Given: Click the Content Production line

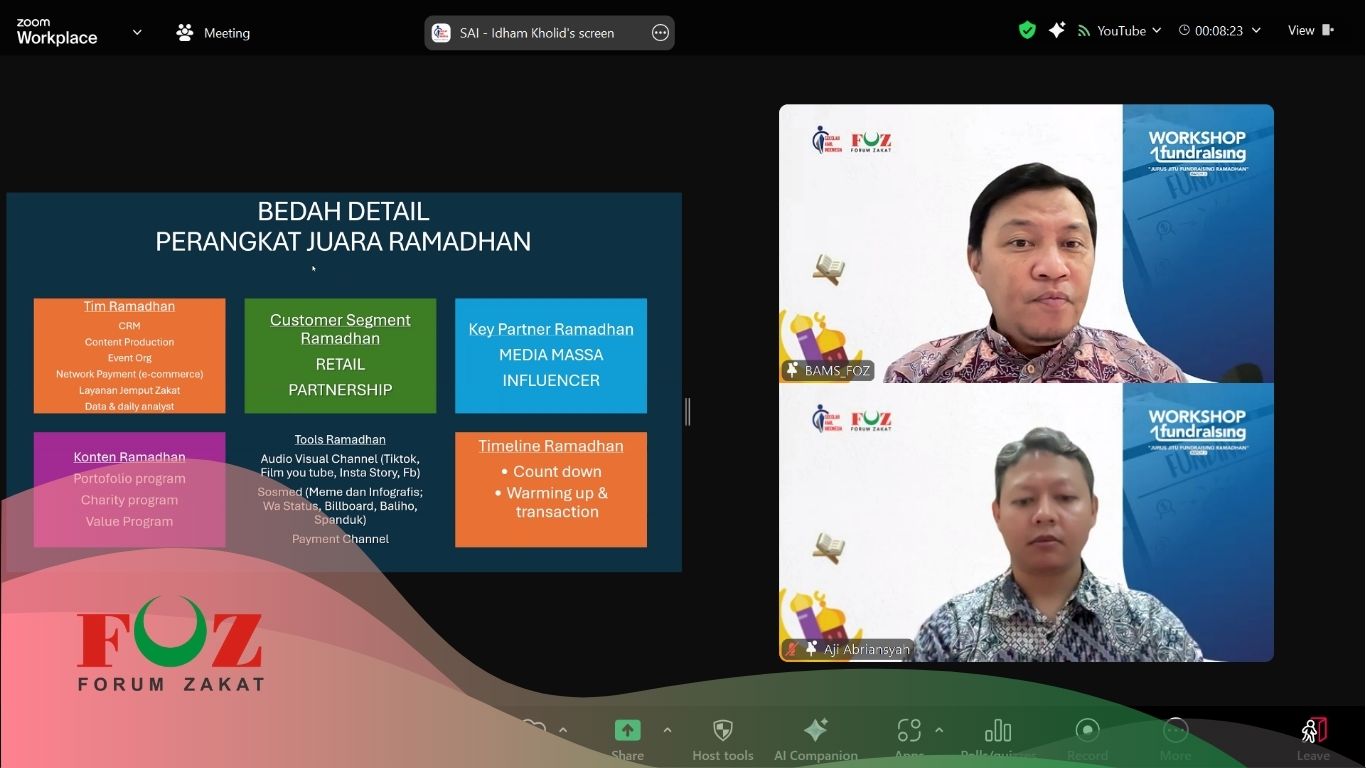Looking at the screenshot, I should pos(129,342).
